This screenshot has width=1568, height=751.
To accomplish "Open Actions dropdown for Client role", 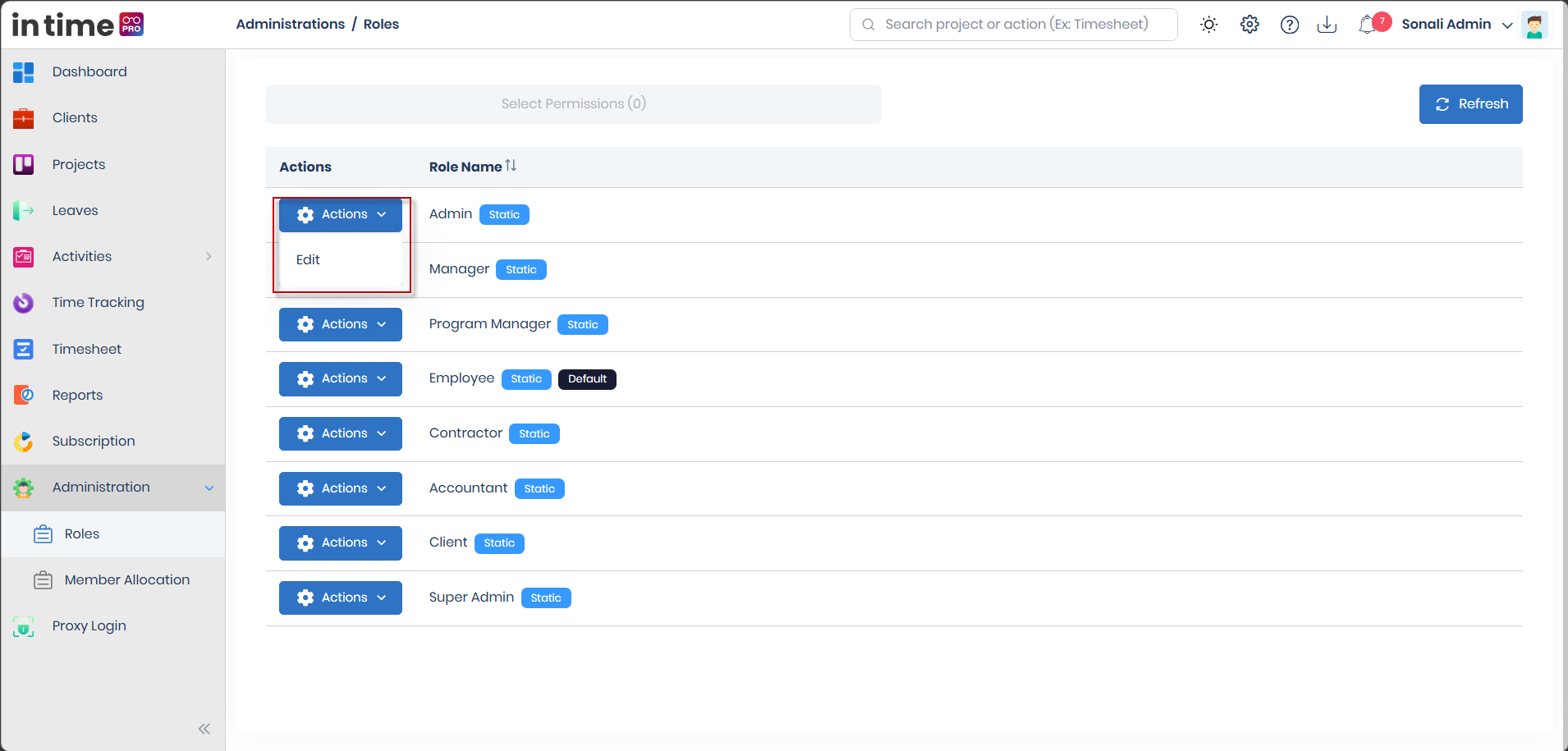I will [x=341, y=543].
